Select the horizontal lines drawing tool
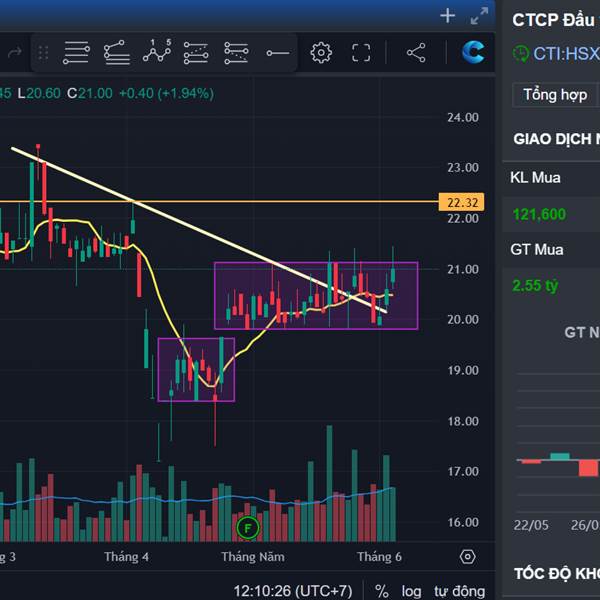The width and height of the screenshot is (600, 600). pos(77,52)
